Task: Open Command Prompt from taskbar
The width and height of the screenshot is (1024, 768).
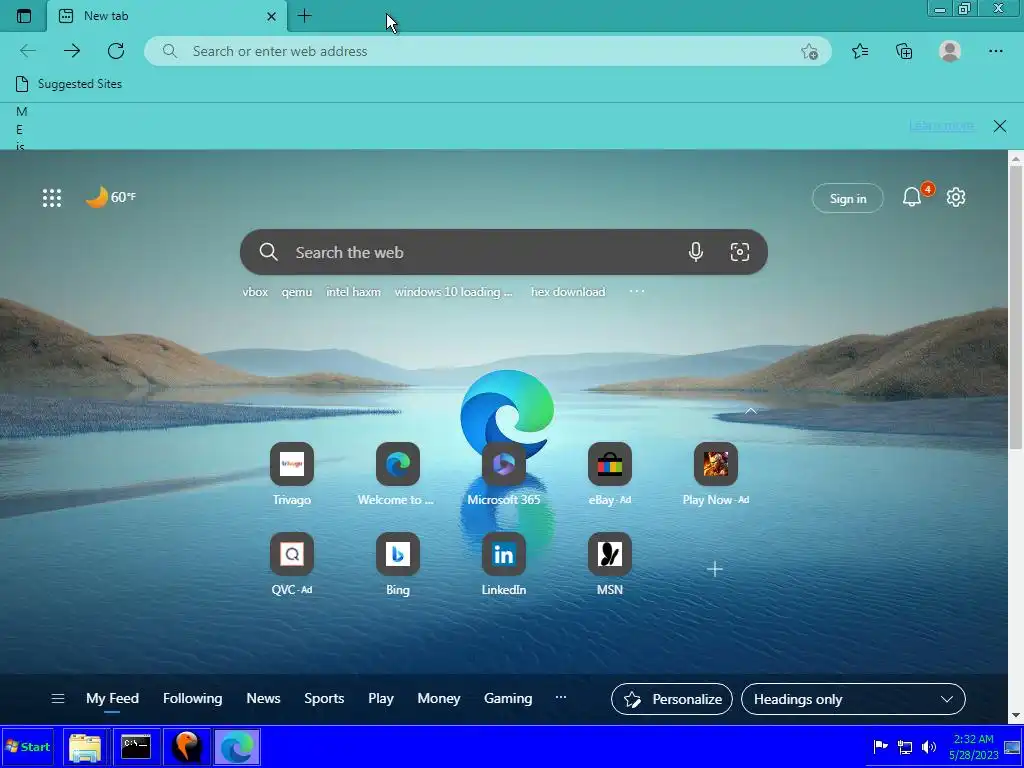Action: tap(136, 747)
